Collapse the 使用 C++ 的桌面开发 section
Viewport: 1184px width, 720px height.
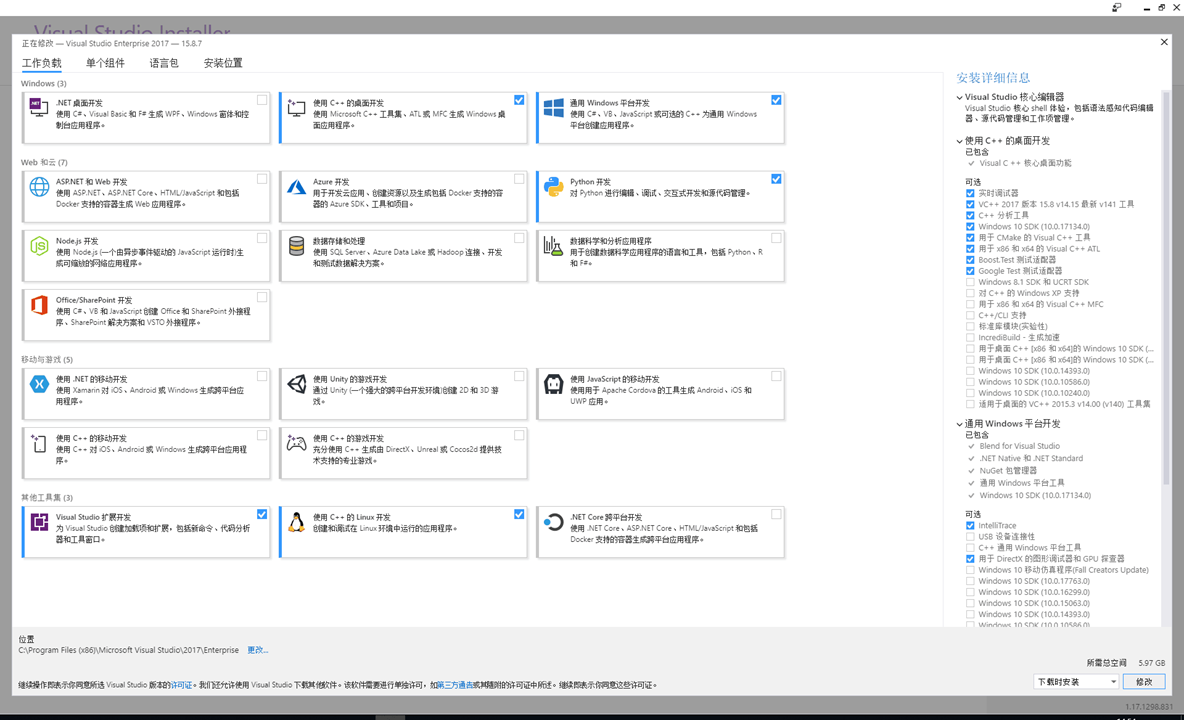coord(957,140)
